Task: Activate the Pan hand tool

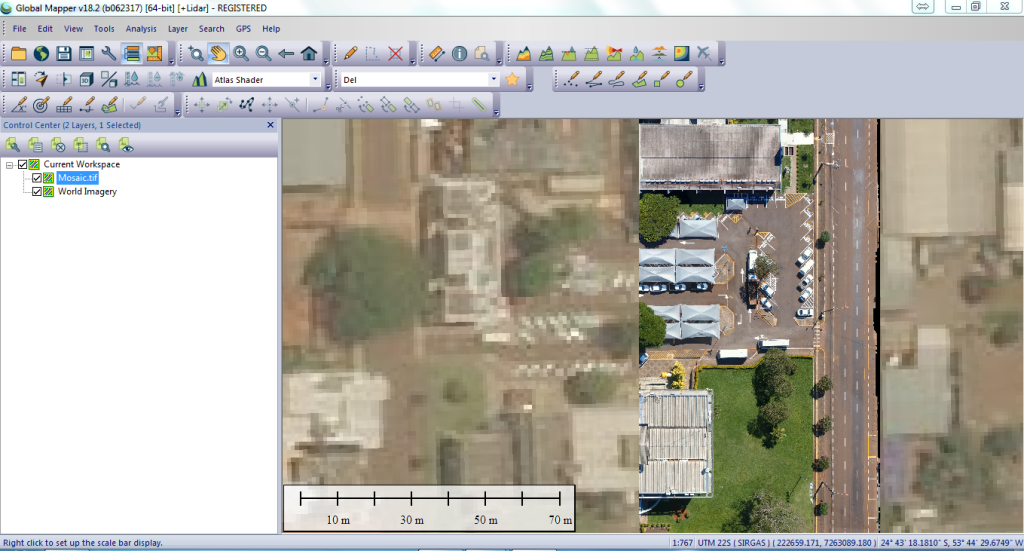Action: coord(218,53)
